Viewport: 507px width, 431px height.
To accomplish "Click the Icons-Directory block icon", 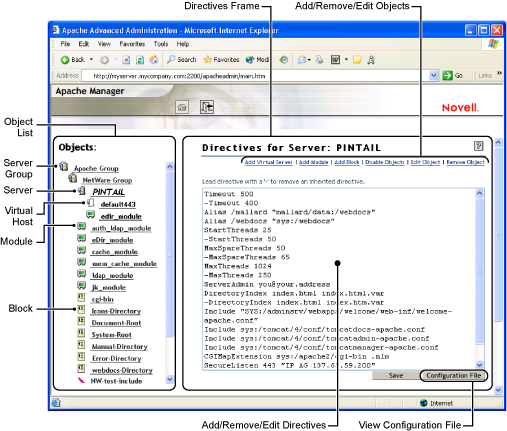I will pyautogui.click(x=81, y=309).
